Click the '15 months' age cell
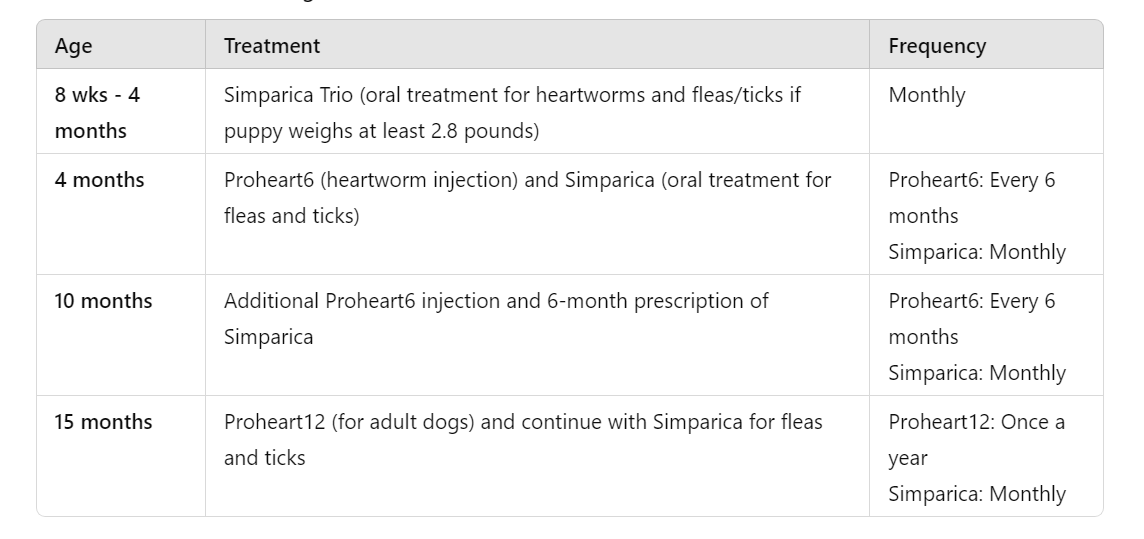The height and width of the screenshot is (539, 1144). click(104, 422)
